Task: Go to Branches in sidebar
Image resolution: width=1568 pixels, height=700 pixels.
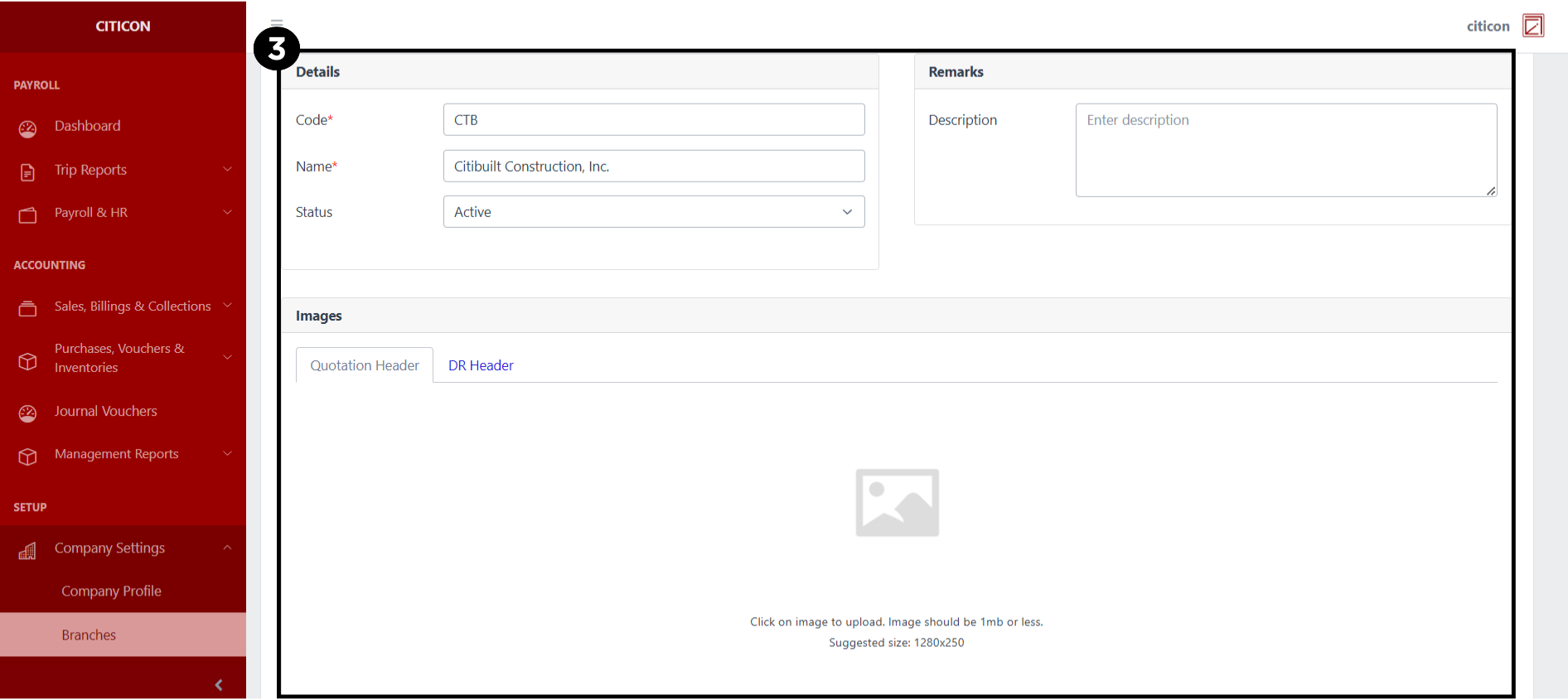Action: tap(89, 635)
